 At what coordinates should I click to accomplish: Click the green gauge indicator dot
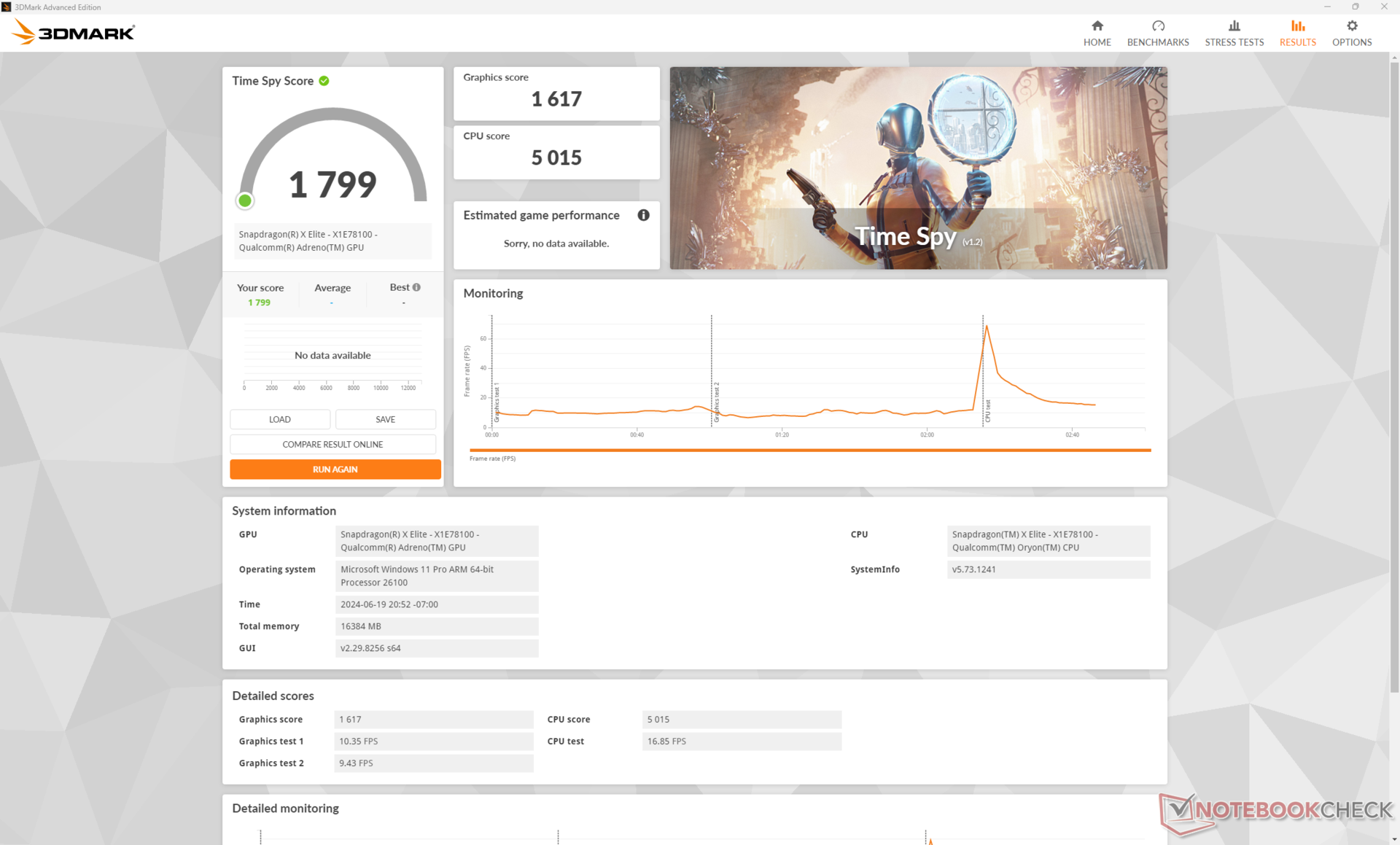245,200
